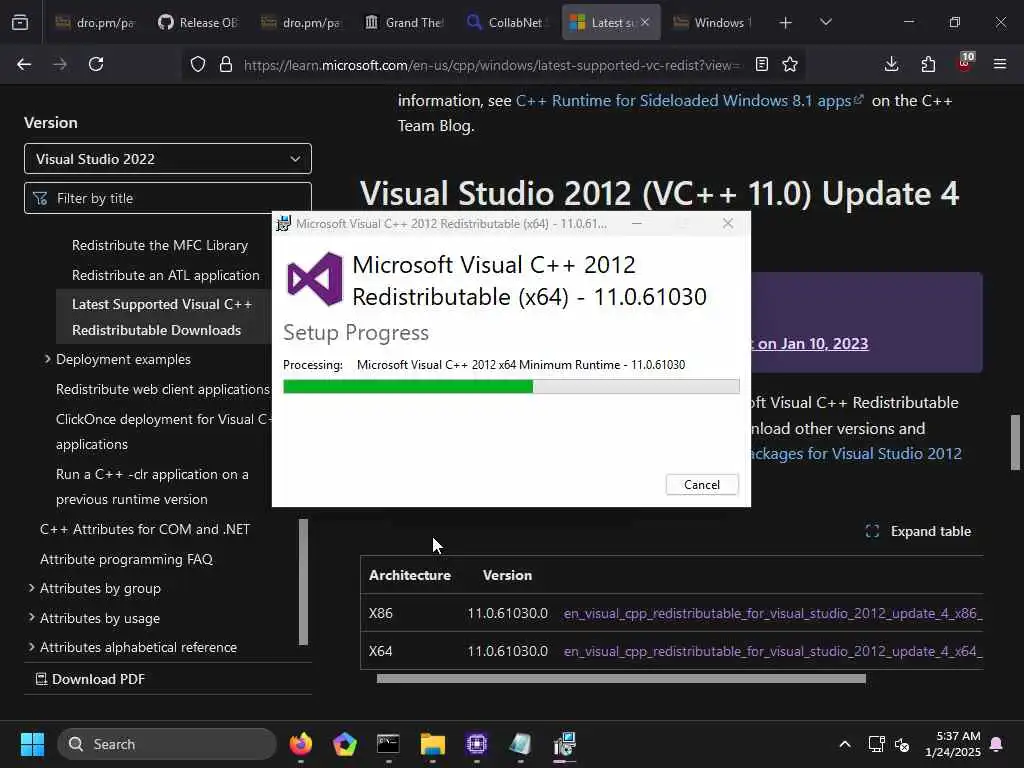Click the sidebar table-of-contents scrollbar
This screenshot has height=768, width=1024.
pyautogui.click(x=303, y=582)
